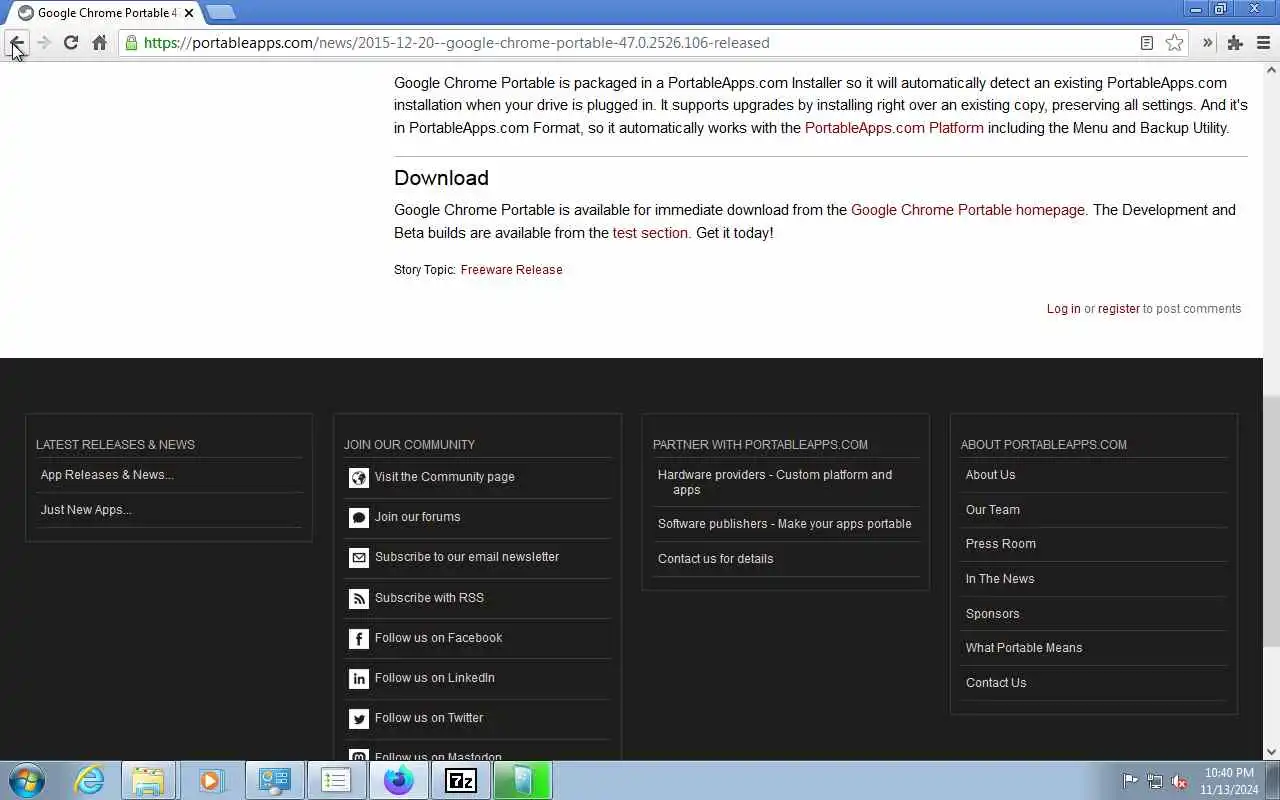Open the footer Contact Us link
The height and width of the screenshot is (800, 1280).
pos(996,683)
